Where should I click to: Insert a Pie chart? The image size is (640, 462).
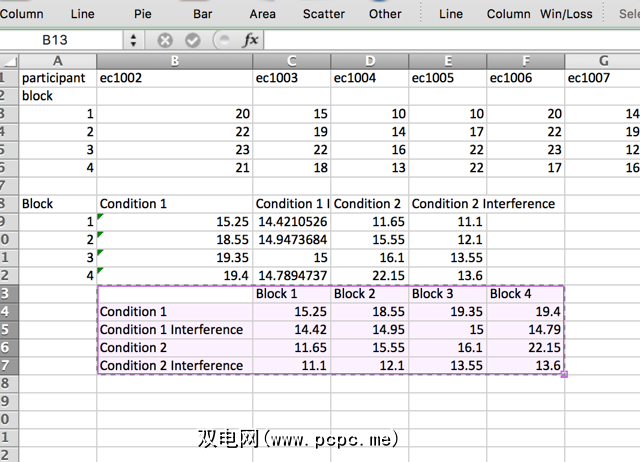144,14
